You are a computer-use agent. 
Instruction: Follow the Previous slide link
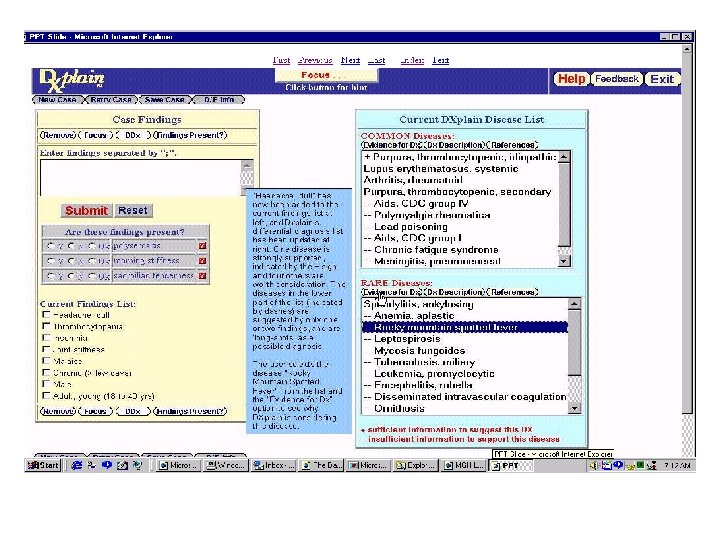click(x=315, y=60)
